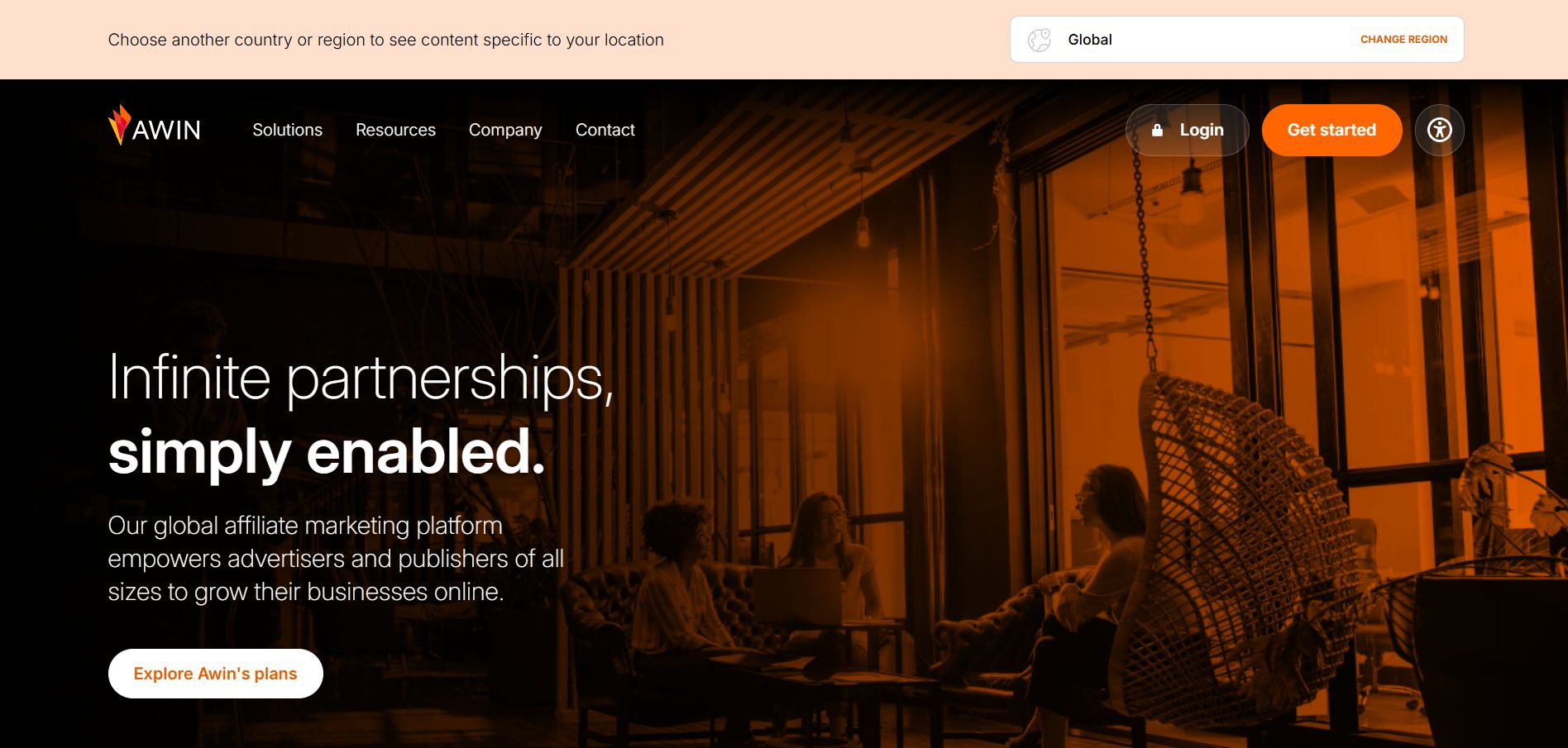
Task: Click the Awin flame logo
Action: tap(120, 125)
